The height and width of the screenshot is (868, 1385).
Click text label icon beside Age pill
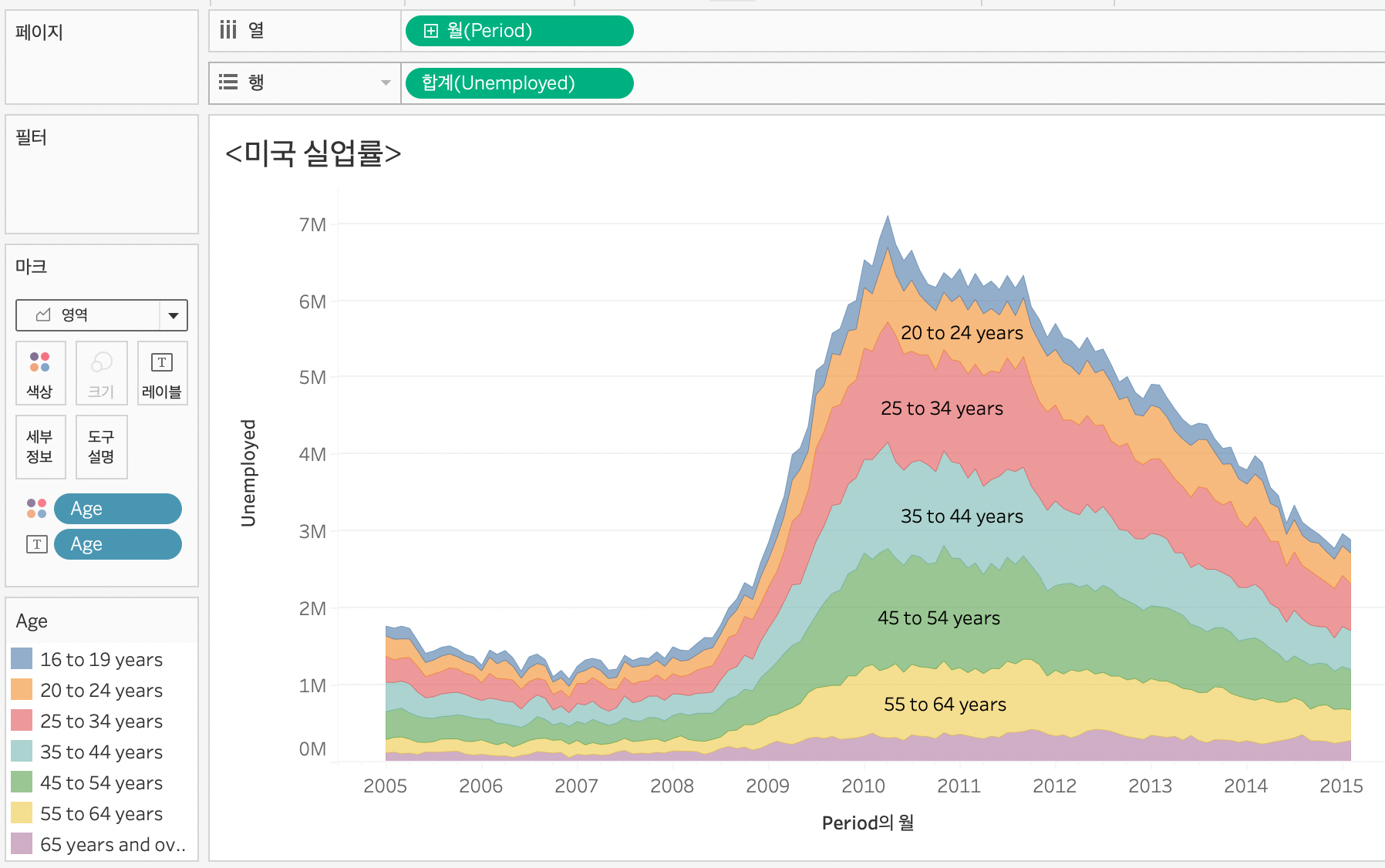36,544
